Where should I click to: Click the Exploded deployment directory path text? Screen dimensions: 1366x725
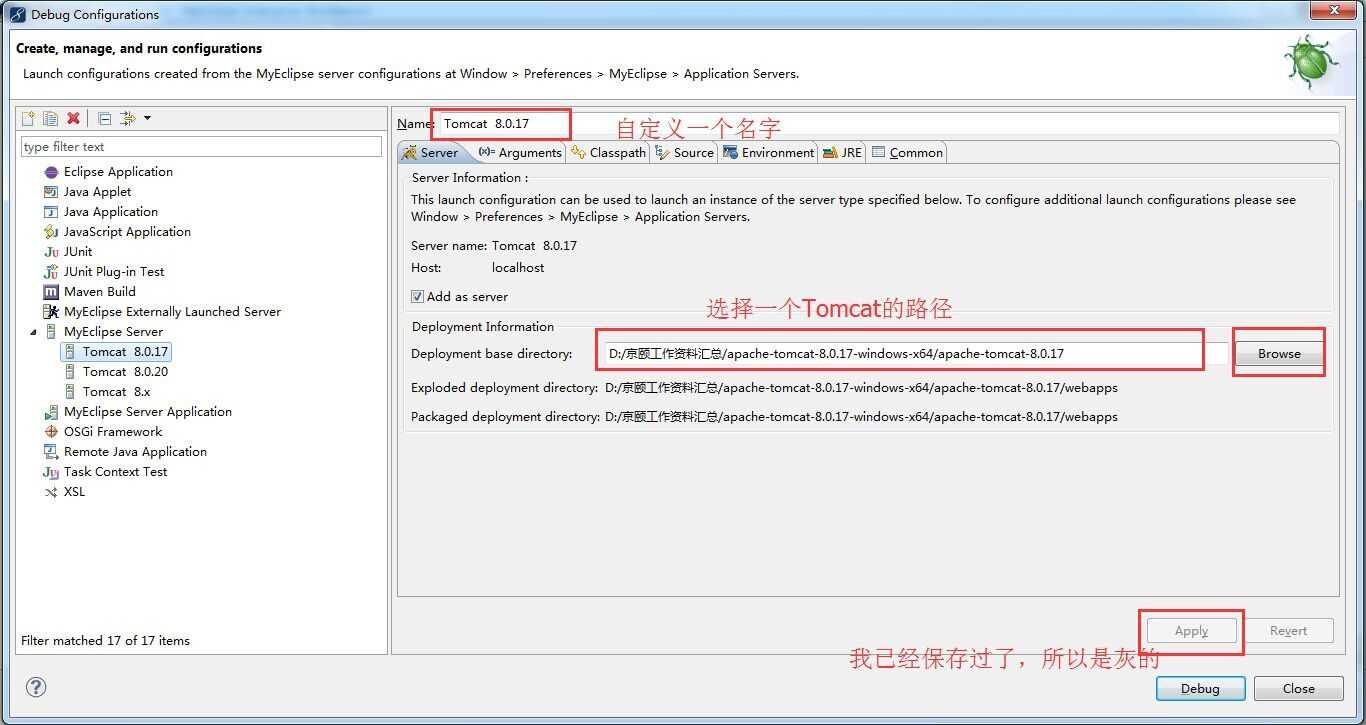point(861,388)
